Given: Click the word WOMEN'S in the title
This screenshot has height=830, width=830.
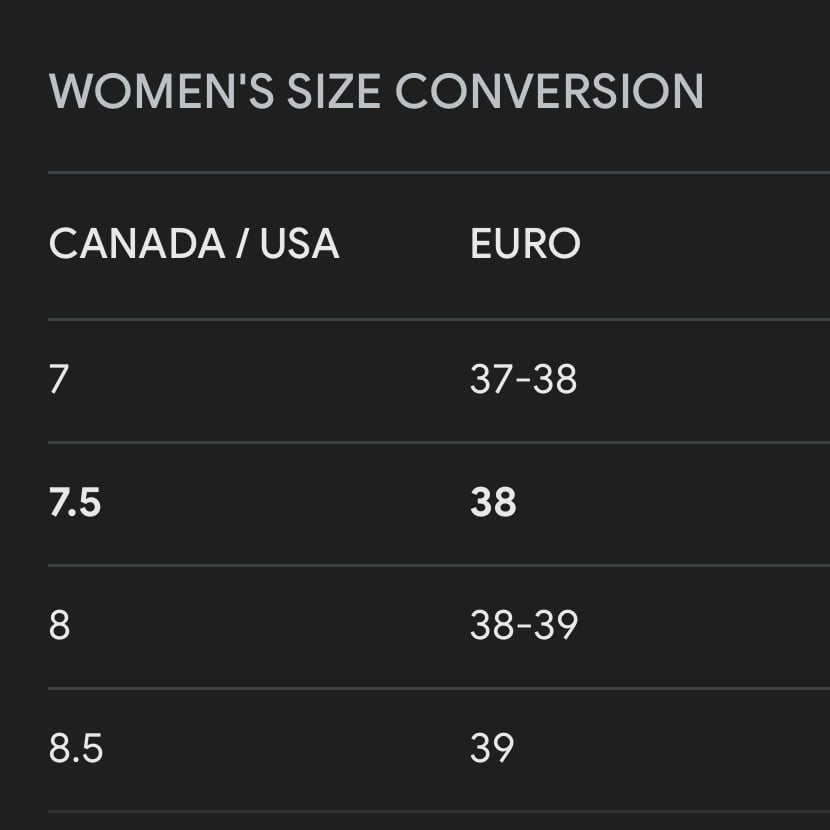Looking at the screenshot, I should click(161, 91).
